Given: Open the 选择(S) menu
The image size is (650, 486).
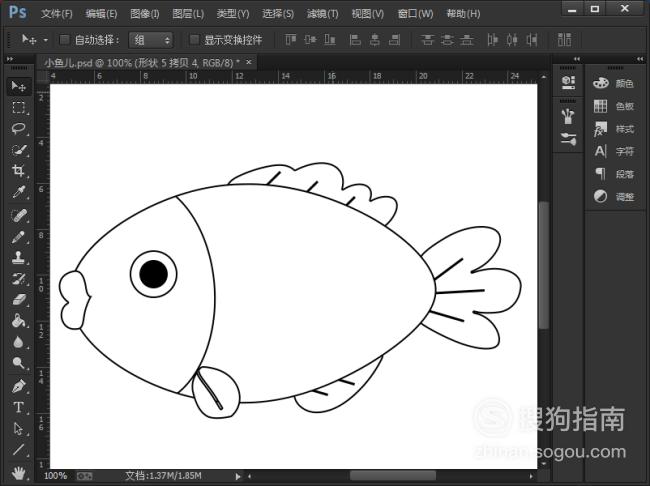Looking at the screenshot, I should (x=278, y=14).
